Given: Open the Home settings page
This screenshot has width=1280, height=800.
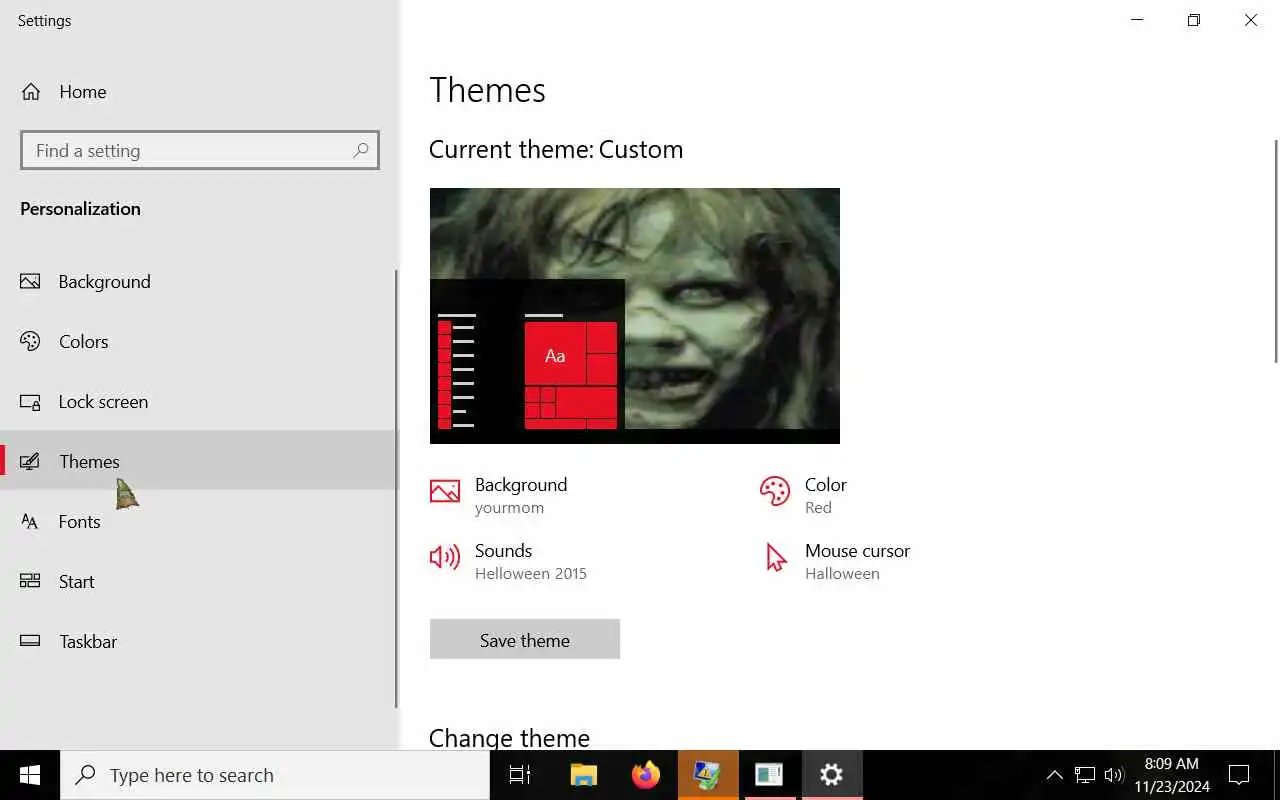Looking at the screenshot, I should click(200, 92).
